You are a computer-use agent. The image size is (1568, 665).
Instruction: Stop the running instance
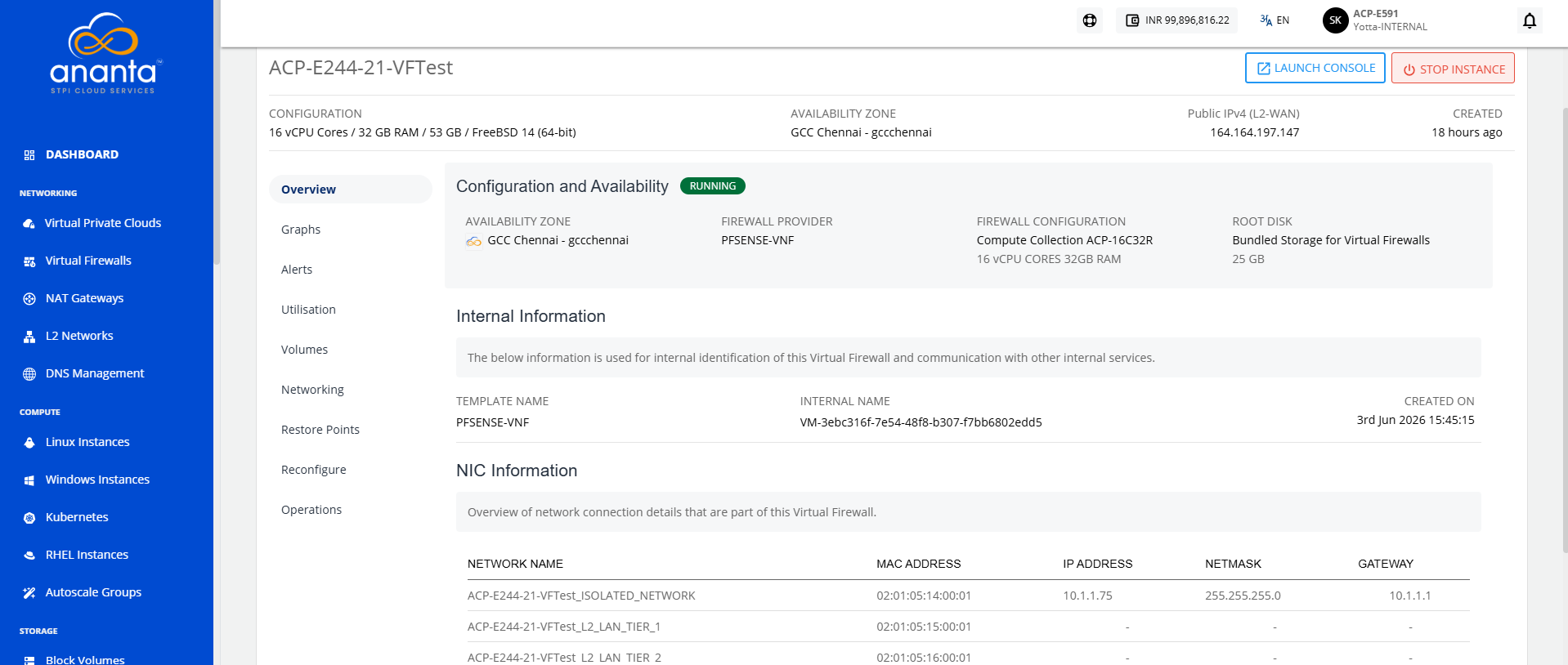[1453, 68]
